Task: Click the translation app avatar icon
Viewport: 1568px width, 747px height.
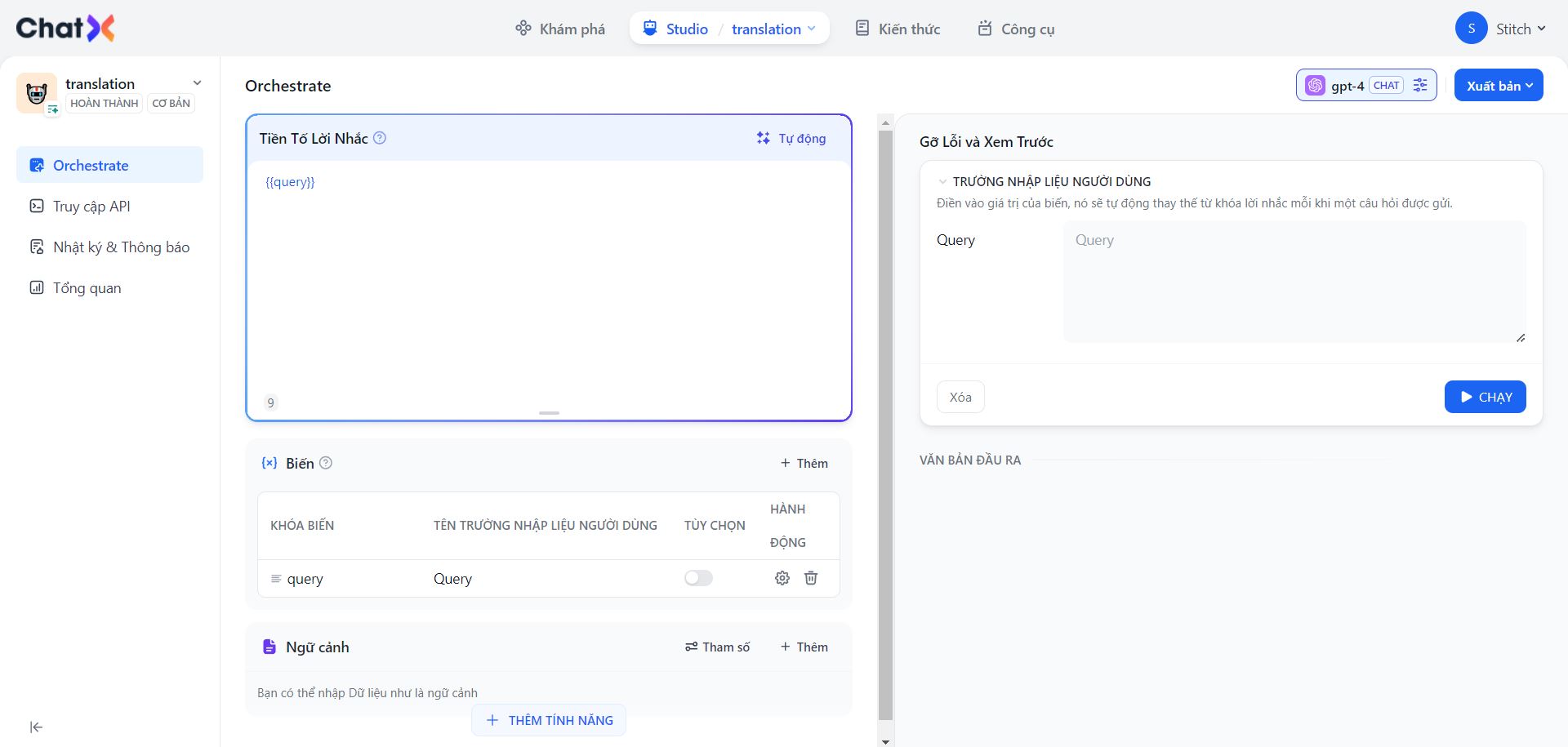Action: (36, 93)
